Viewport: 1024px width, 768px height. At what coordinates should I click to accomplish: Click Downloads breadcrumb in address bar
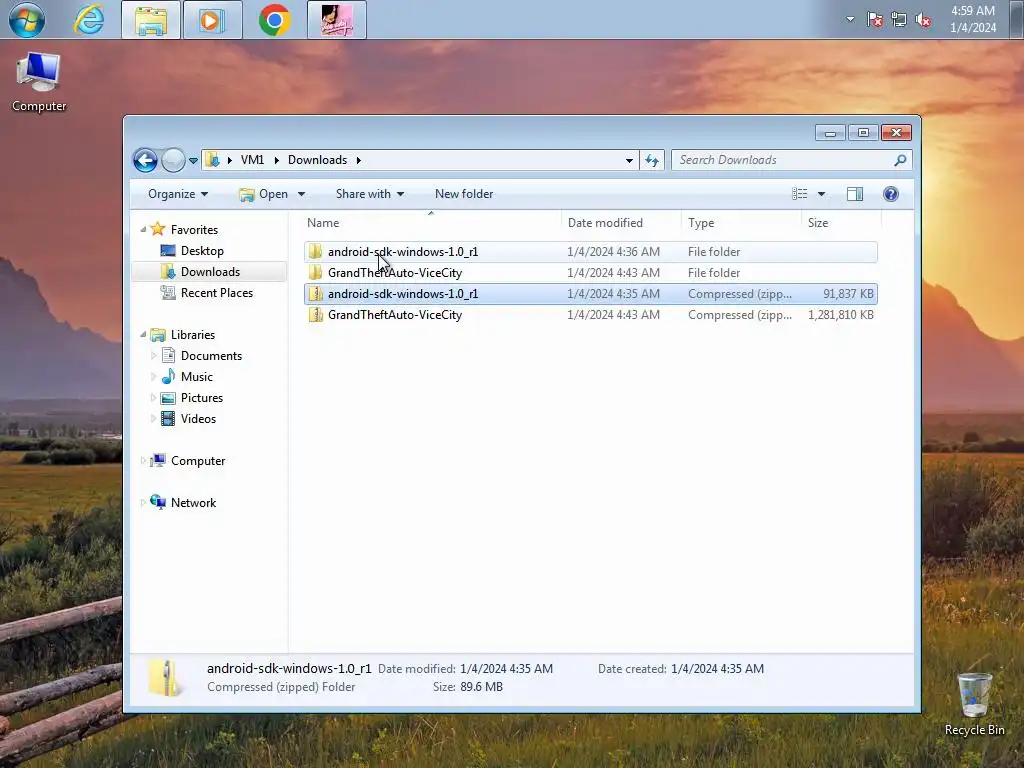tap(317, 160)
